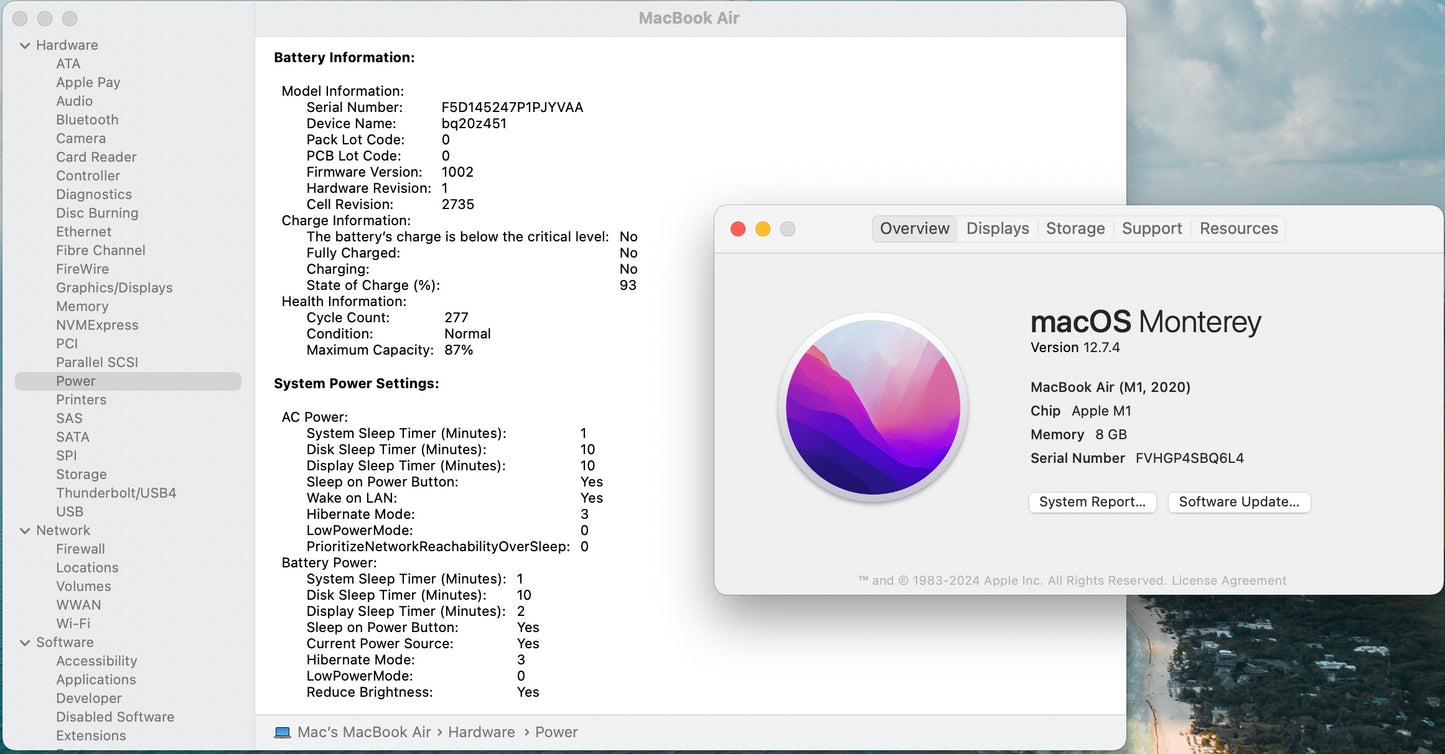Choose Wi-Fi under Network
Screen dimensions: 1445x754
click(x=73, y=623)
